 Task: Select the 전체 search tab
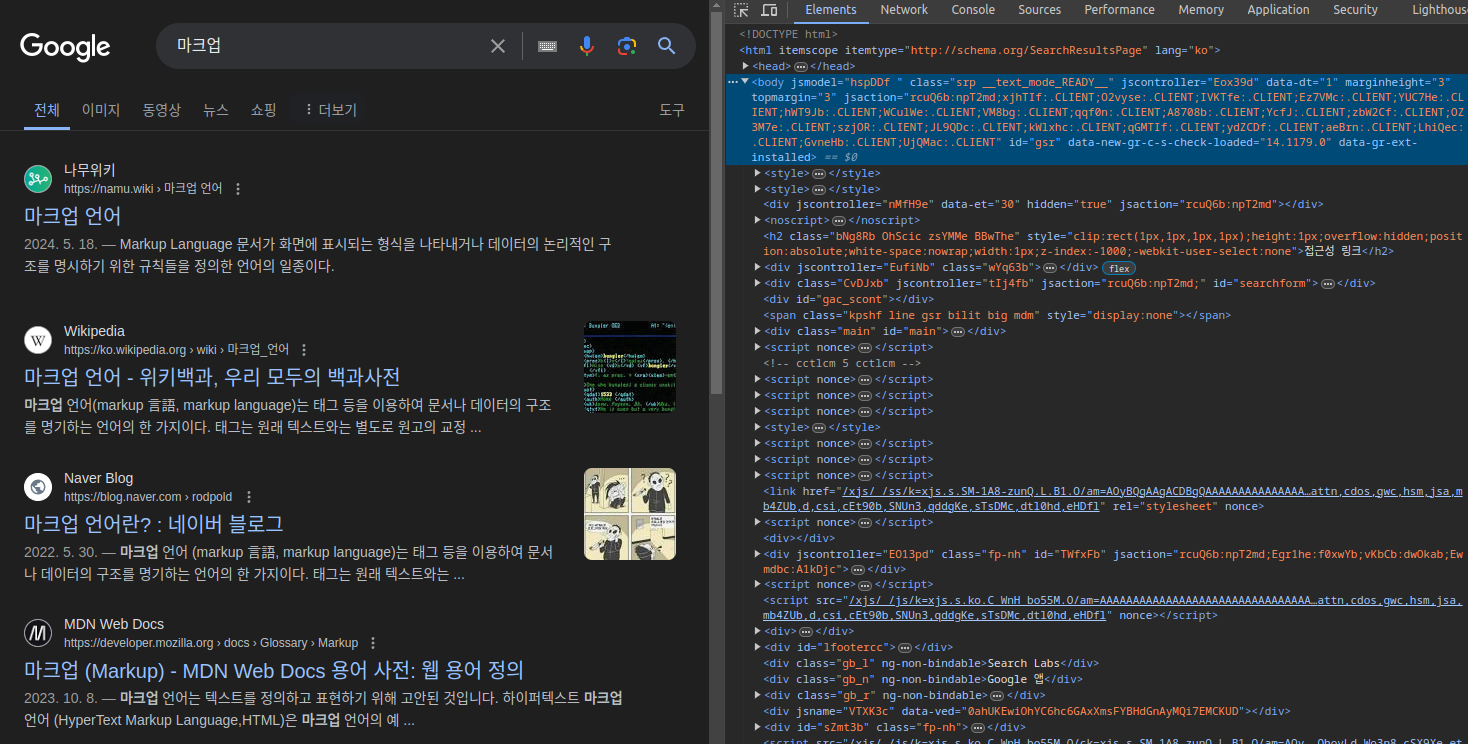pos(47,110)
